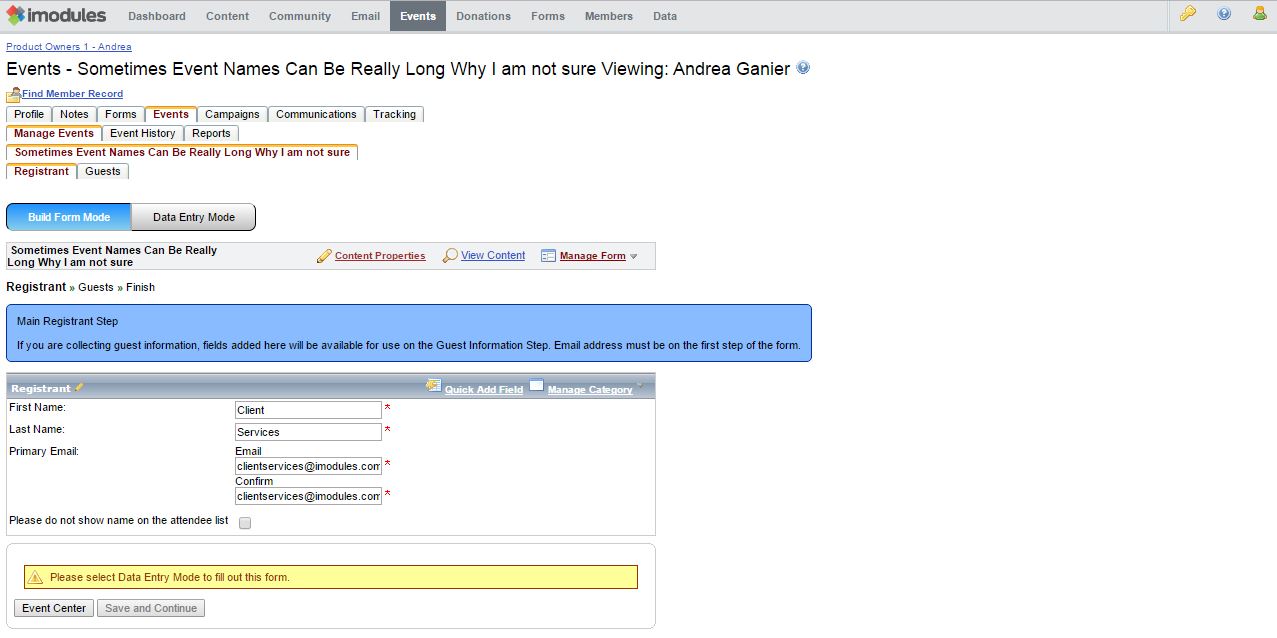Open the Donations menu in top navigation
1277x638 pixels.
pos(483,16)
